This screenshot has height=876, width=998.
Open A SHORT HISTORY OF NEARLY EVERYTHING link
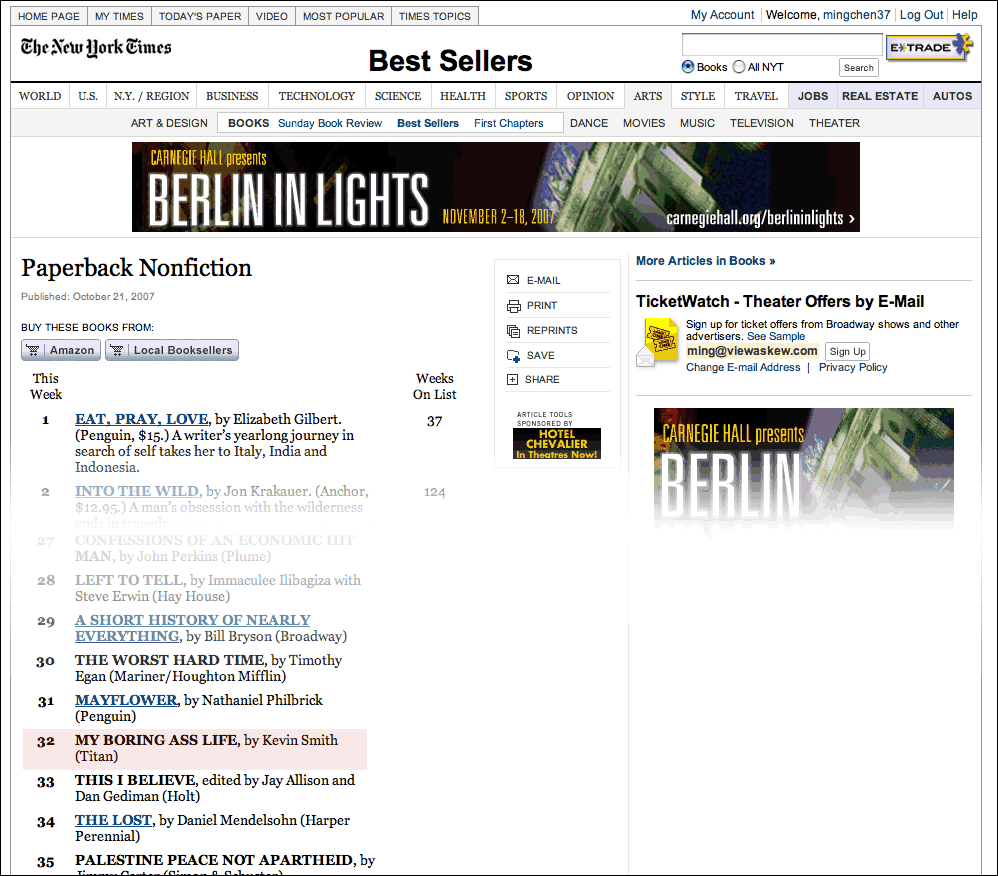coord(193,628)
